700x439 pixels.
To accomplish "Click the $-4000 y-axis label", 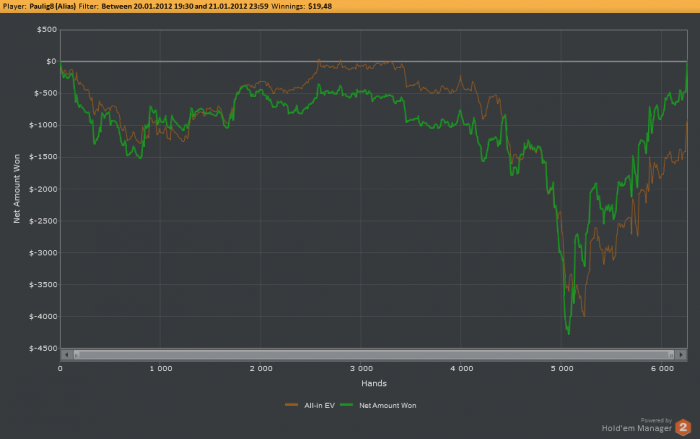I will (x=43, y=317).
